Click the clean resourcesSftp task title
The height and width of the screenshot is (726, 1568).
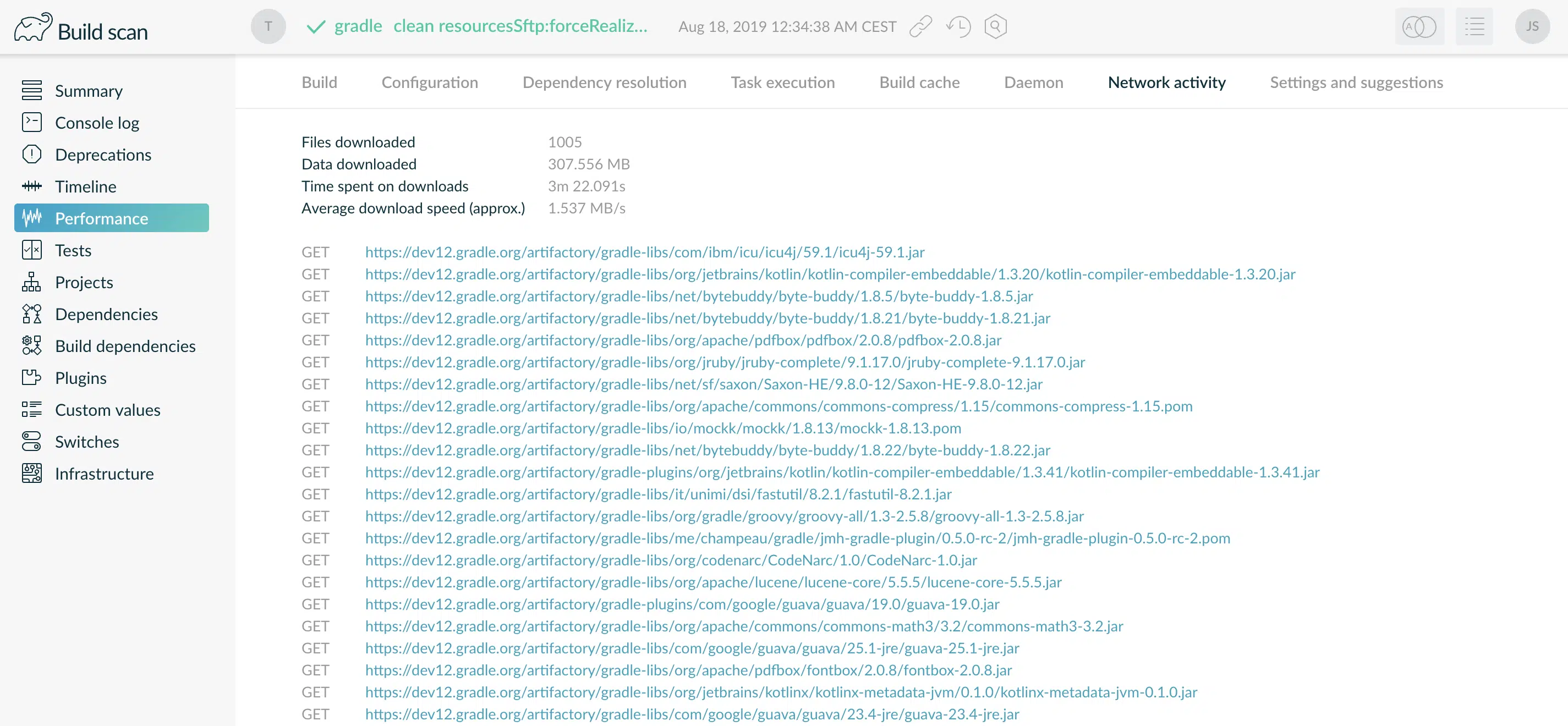coord(520,26)
